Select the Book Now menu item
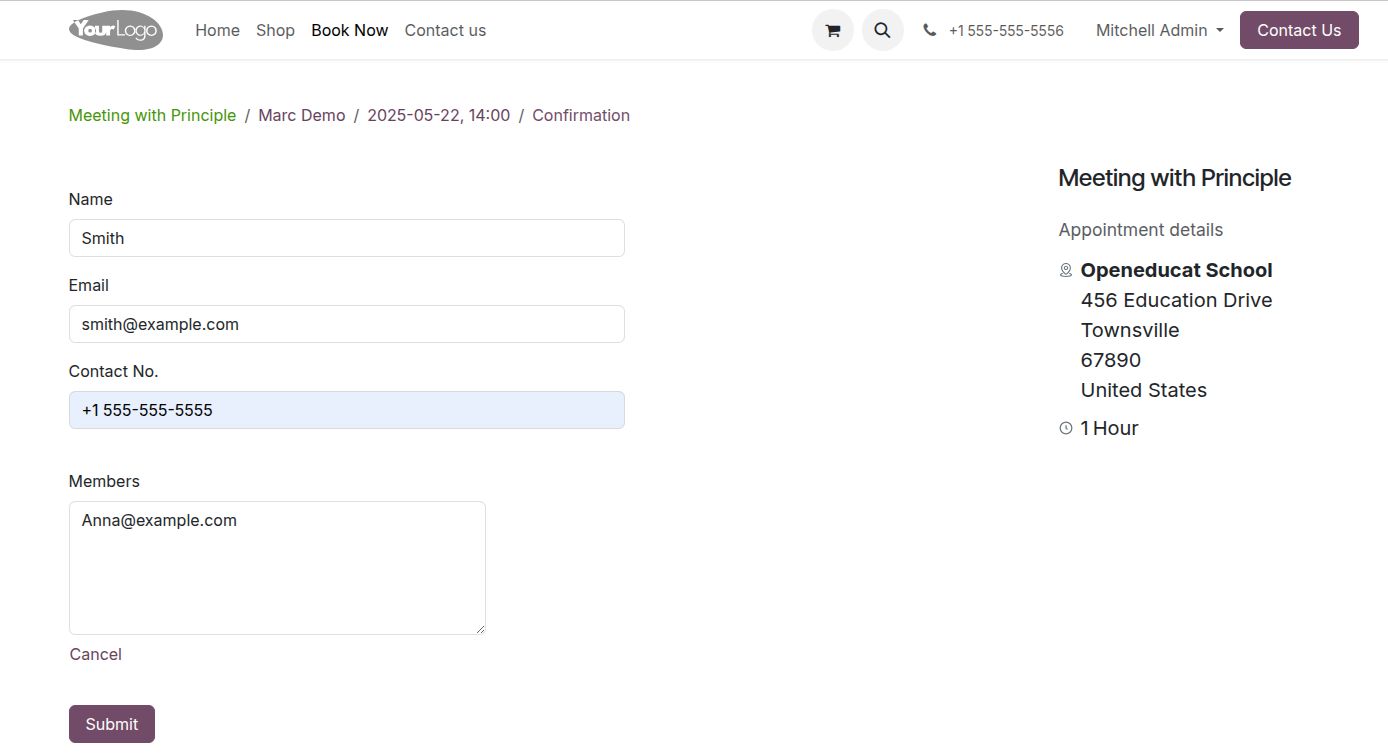 (349, 30)
